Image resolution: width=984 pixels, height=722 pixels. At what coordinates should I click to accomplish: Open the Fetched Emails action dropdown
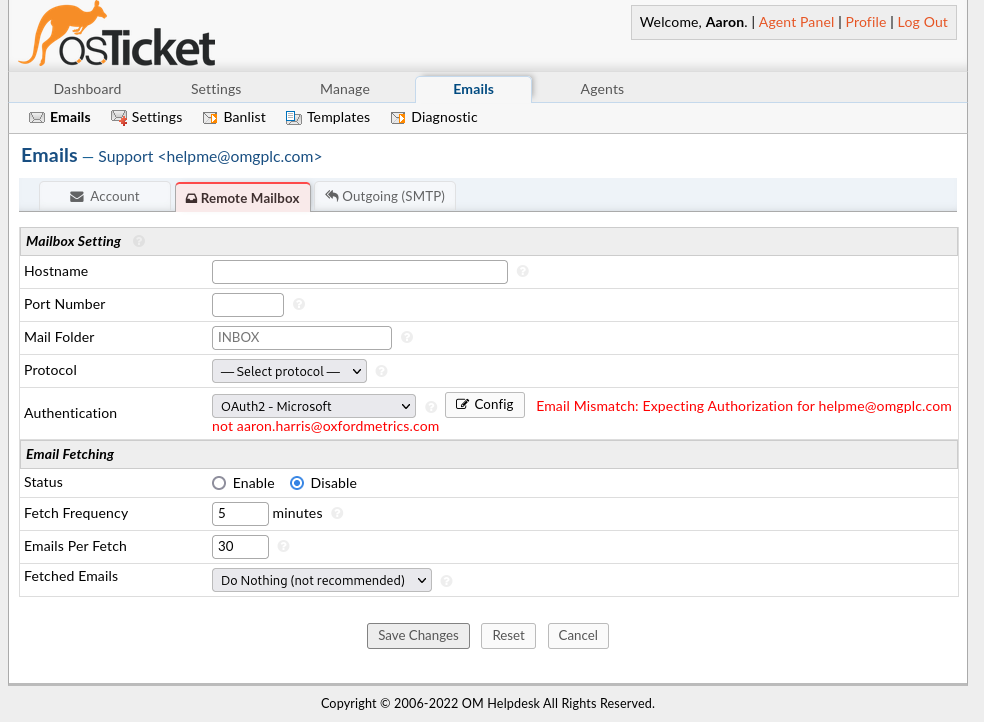pyautogui.click(x=321, y=580)
